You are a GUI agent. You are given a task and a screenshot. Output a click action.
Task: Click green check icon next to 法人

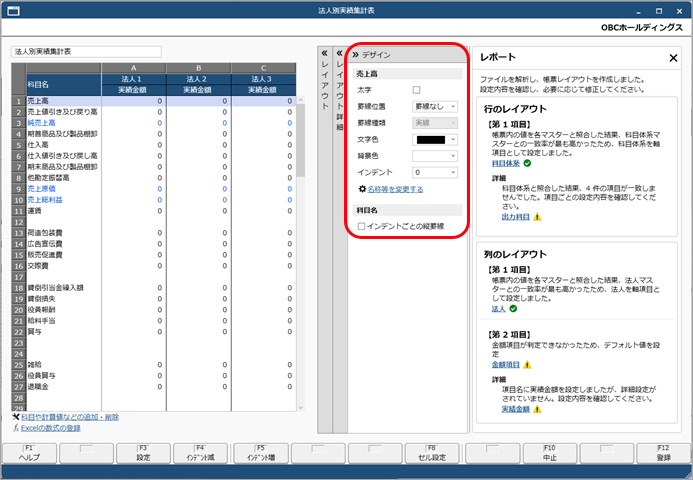point(513,309)
